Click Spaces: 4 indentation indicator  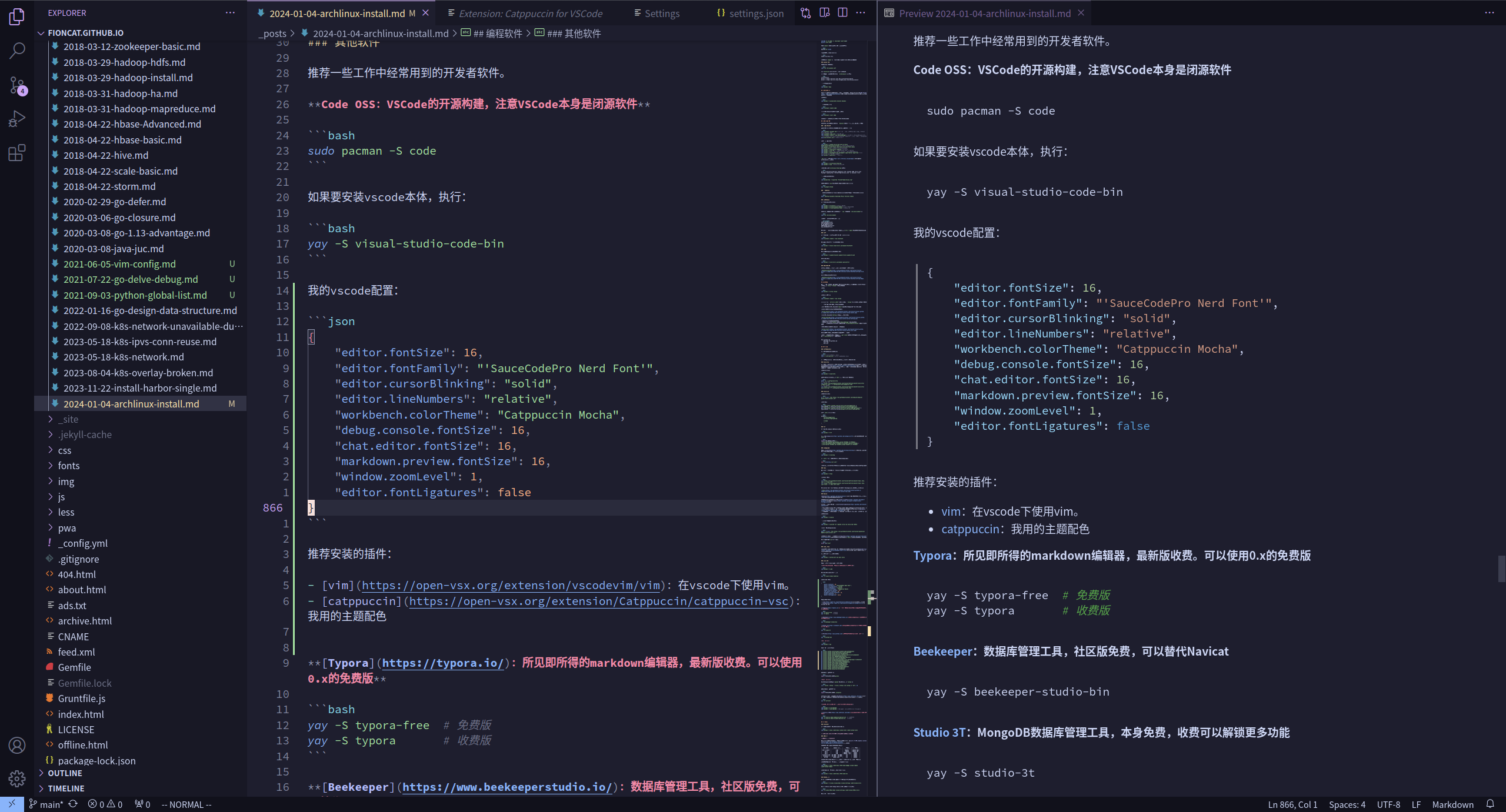coord(1347,804)
